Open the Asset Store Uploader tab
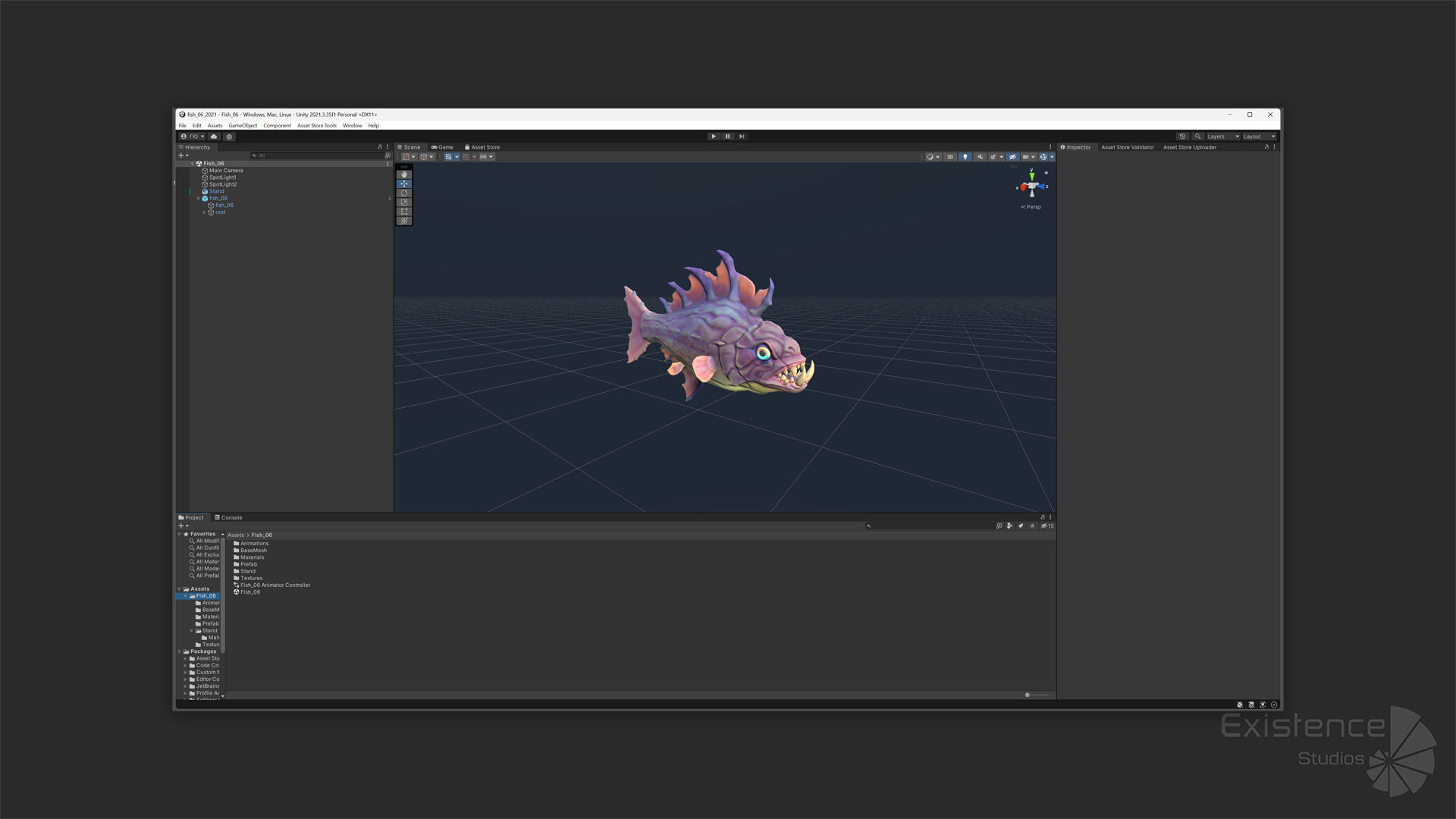The image size is (1456, 819). (1189, 147)
